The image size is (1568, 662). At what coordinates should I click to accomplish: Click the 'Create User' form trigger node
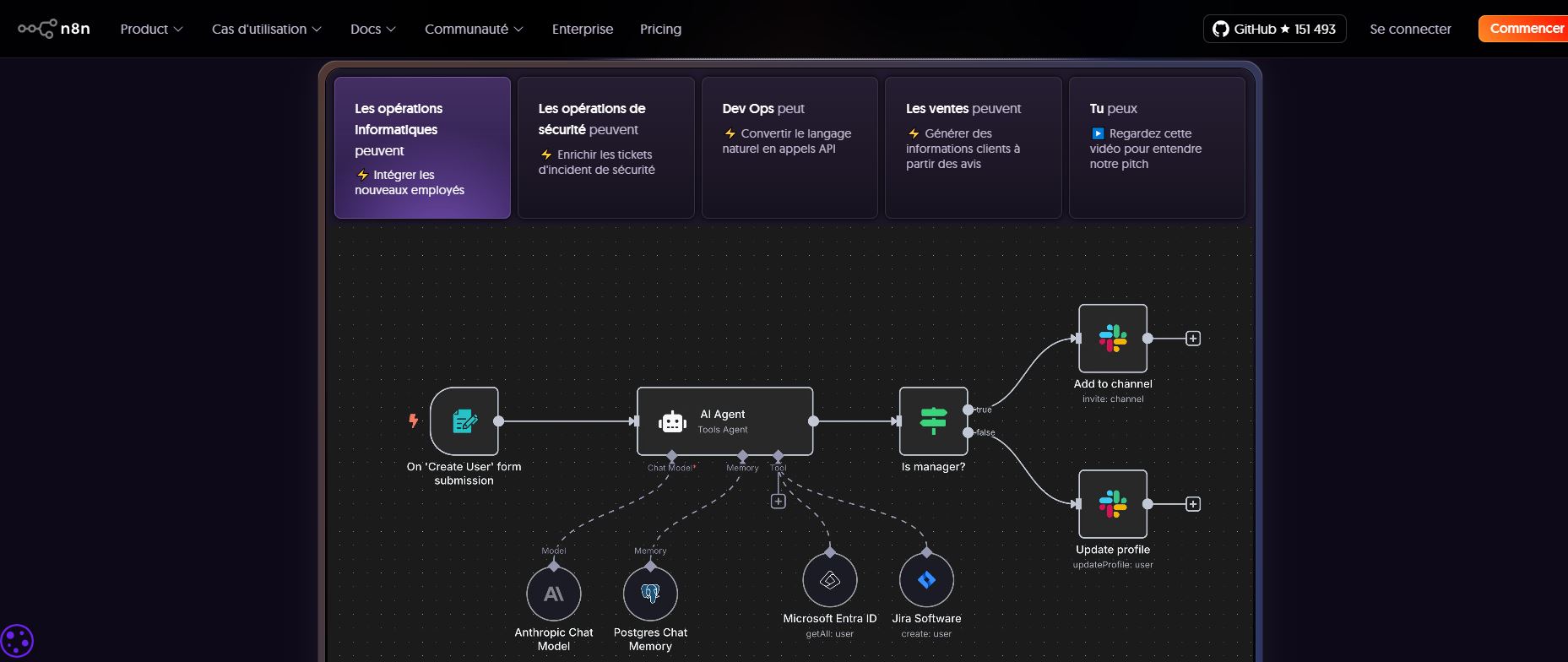tap(464, 421)
